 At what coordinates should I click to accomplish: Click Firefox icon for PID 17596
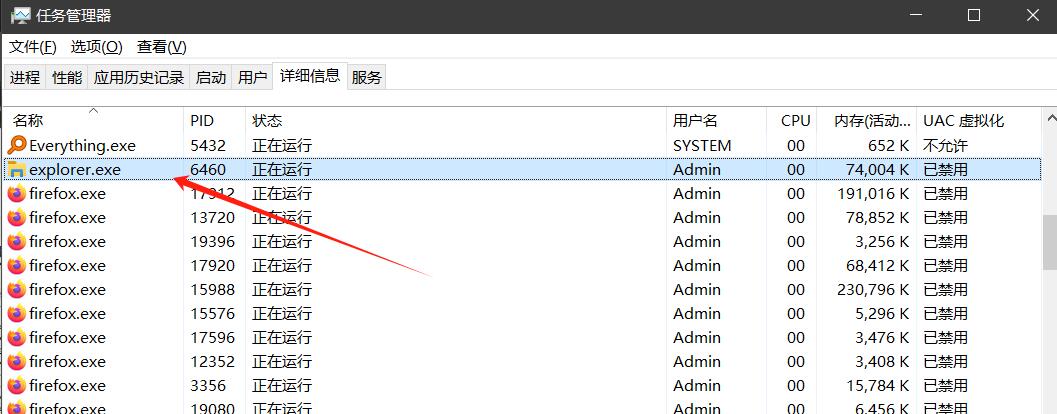pyautogui.click(x=16, y=337)
